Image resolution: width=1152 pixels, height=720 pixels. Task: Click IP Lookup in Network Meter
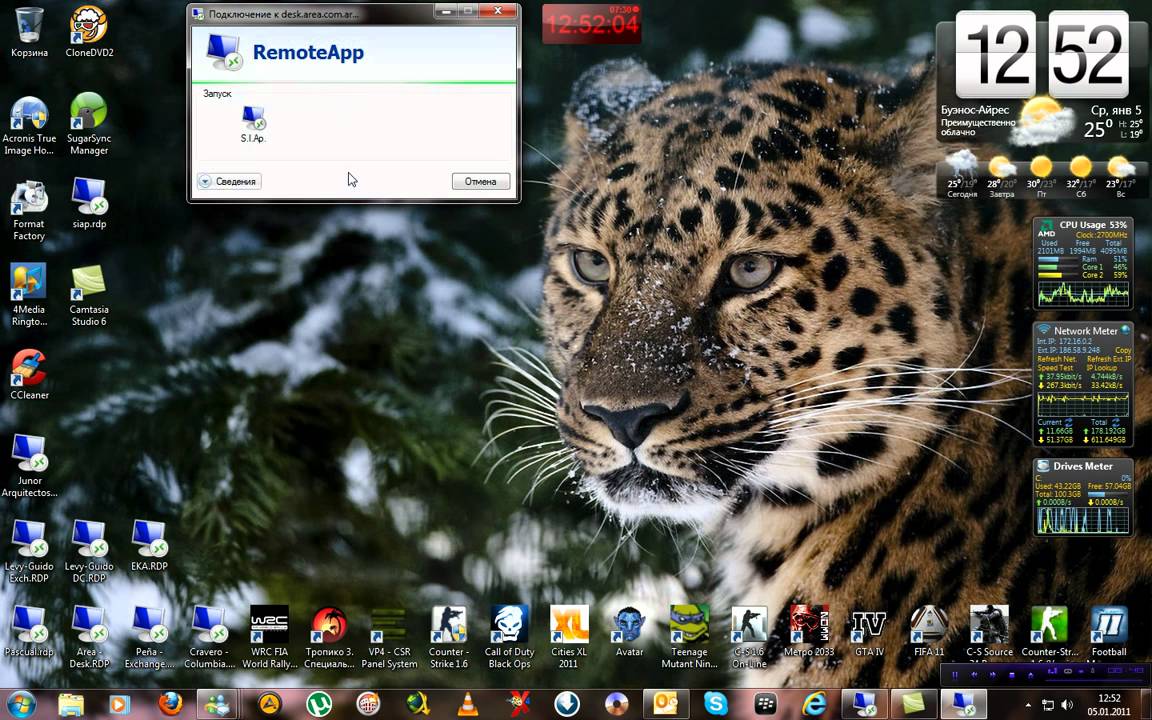[1102, 367]
